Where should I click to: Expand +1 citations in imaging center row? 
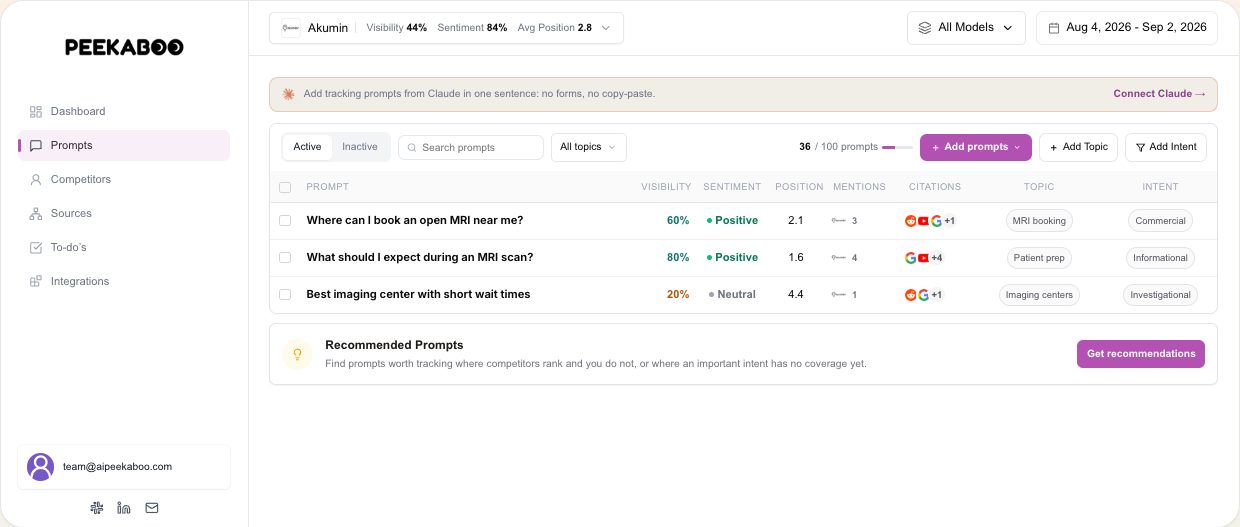coord(937,295)
